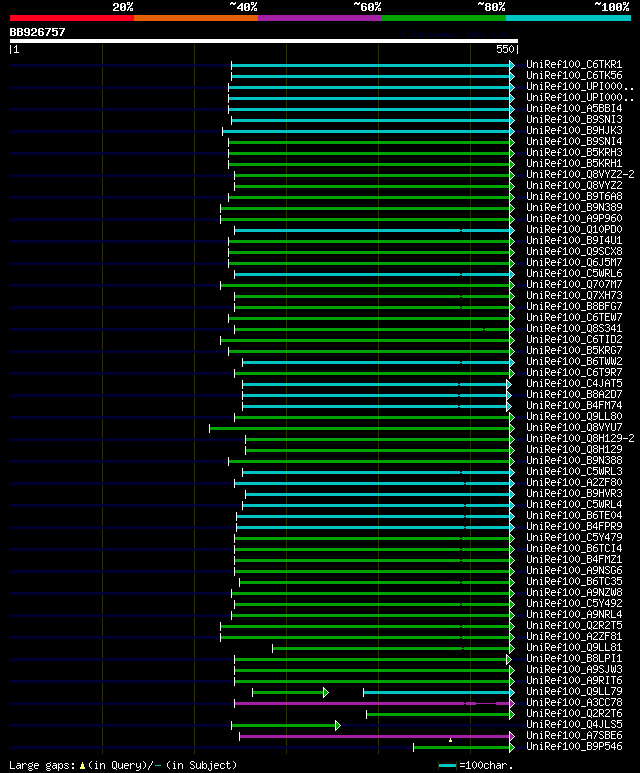Click the arrowhead ending UniRef100_Q4JLS5 alignment
The image size is (640, 773).
pyautogui.click(x=338, y=725)
